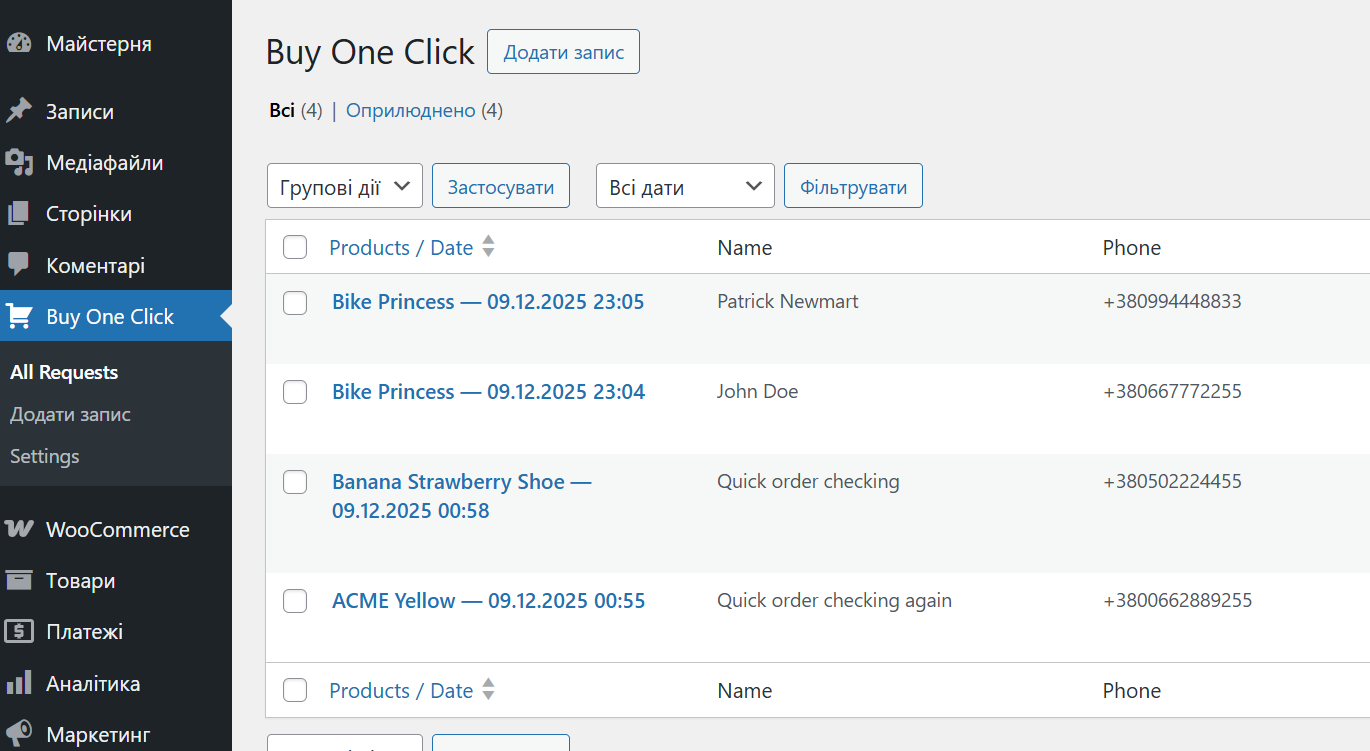This screenshot has height=751, width=1370.
Task: Click the Записи pushpin icon
Action: point(19,111)
